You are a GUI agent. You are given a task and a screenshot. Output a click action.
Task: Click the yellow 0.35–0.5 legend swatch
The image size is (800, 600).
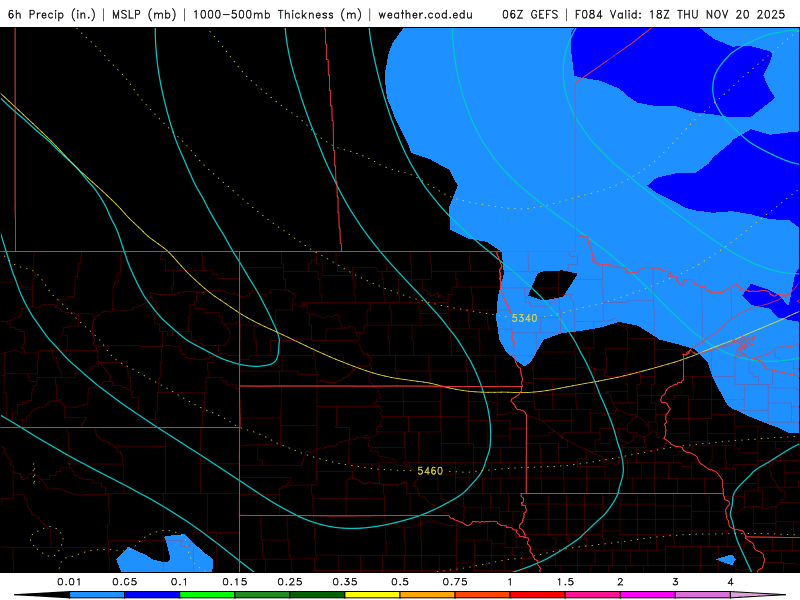click(372, 595)
